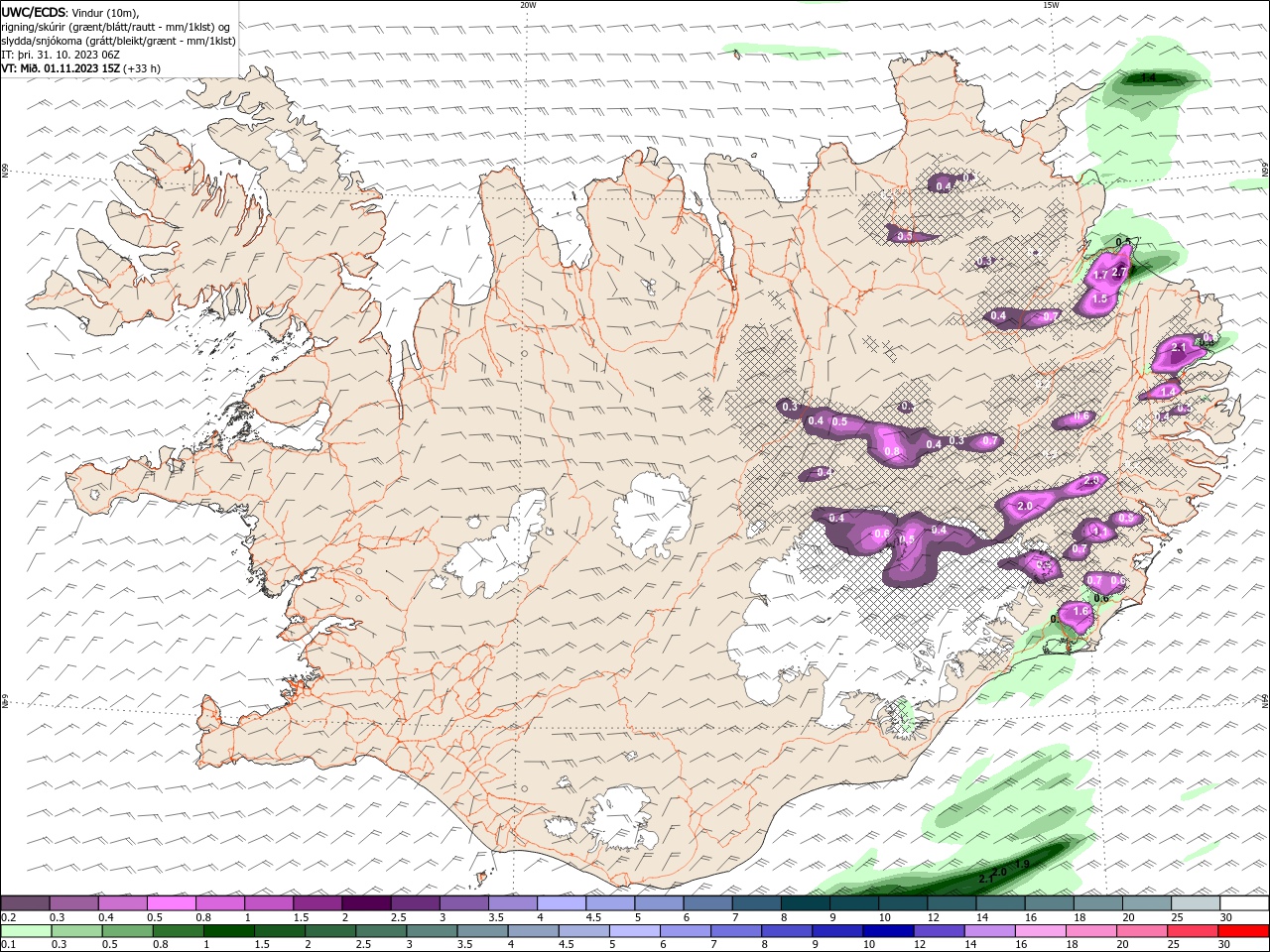Viewport: 1270px width, 952px height.
Task: Select the dark teal swatch between 8 and 9 in the upper legend row
Action: 805,903
